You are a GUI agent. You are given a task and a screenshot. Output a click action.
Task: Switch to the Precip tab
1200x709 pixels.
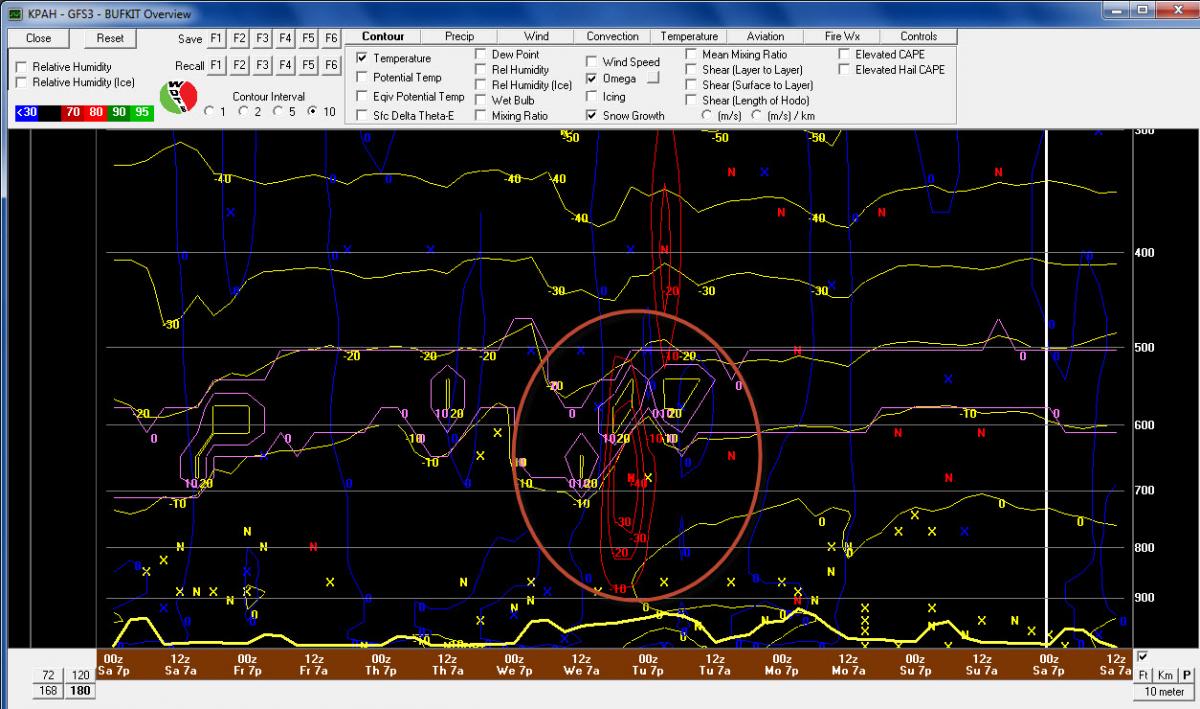pyautogui.click(x=459, y=36)
